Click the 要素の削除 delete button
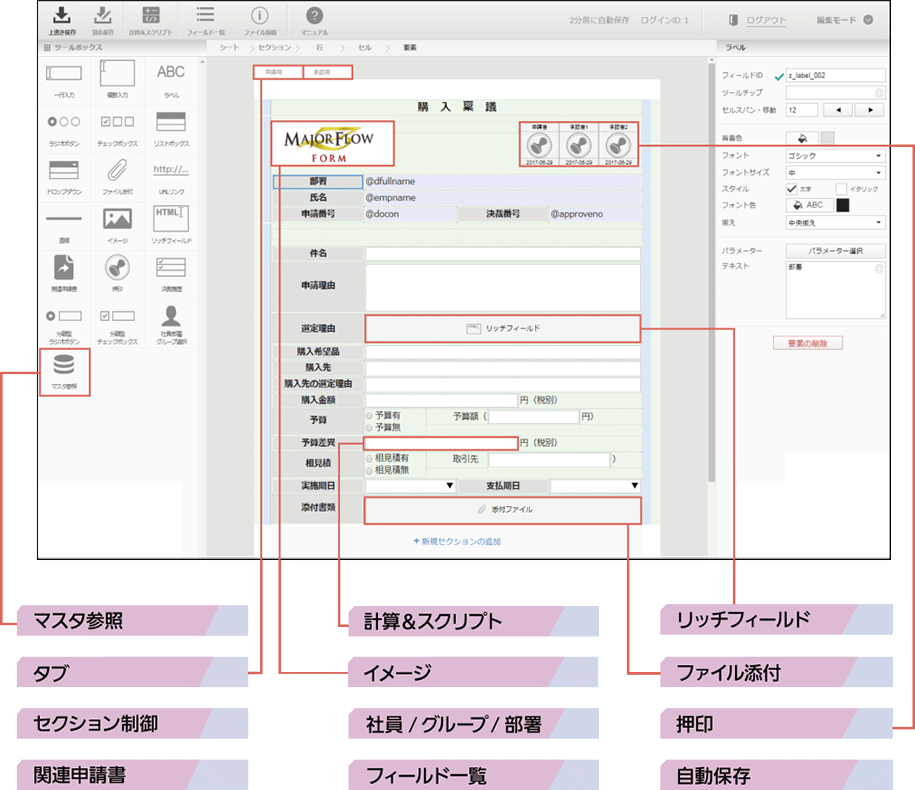Viewport: 915px width, 790px height. pyautogui.click(x=808, y=343)
